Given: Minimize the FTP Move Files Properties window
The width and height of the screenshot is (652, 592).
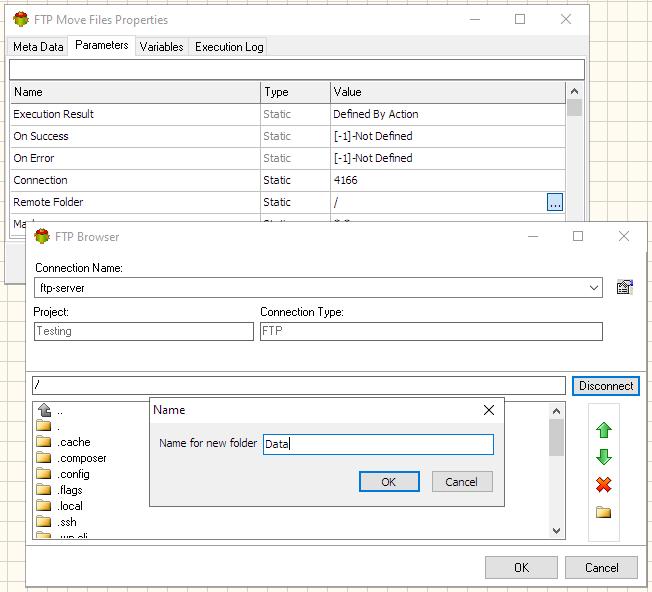Looking at the screenshot, I should (x=475, y=19).
